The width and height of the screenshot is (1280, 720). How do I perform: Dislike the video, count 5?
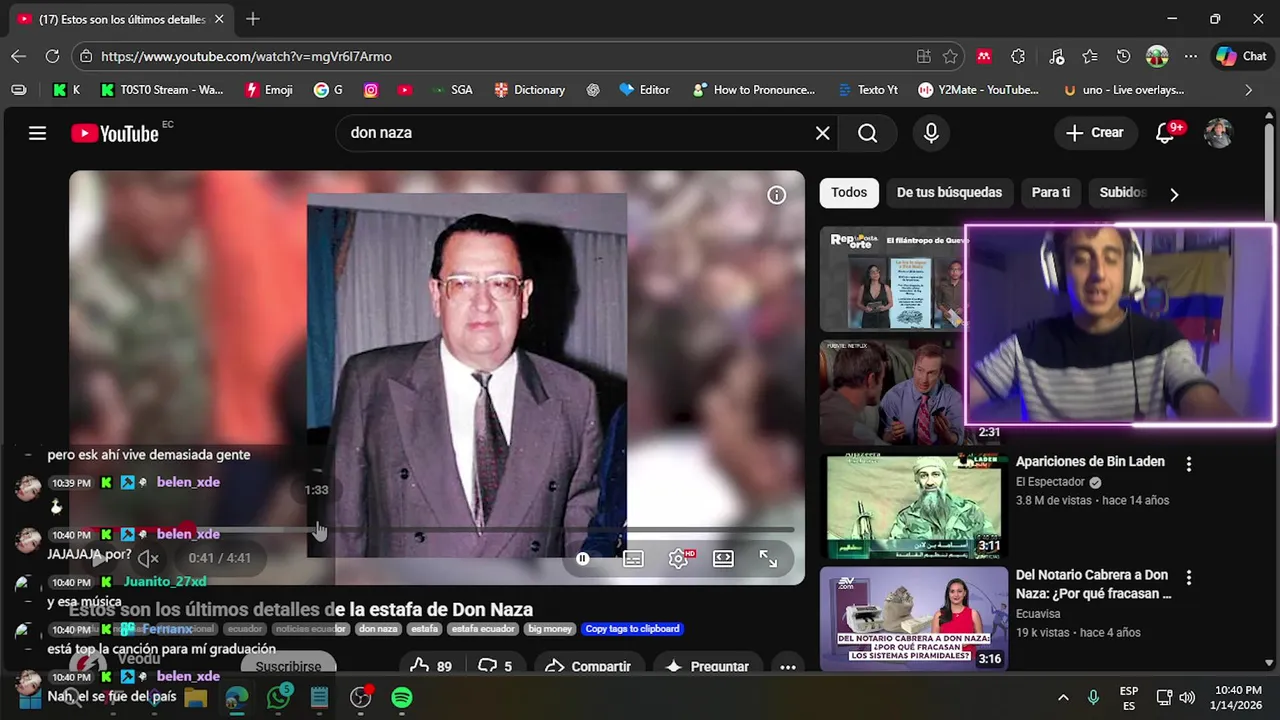495,666
